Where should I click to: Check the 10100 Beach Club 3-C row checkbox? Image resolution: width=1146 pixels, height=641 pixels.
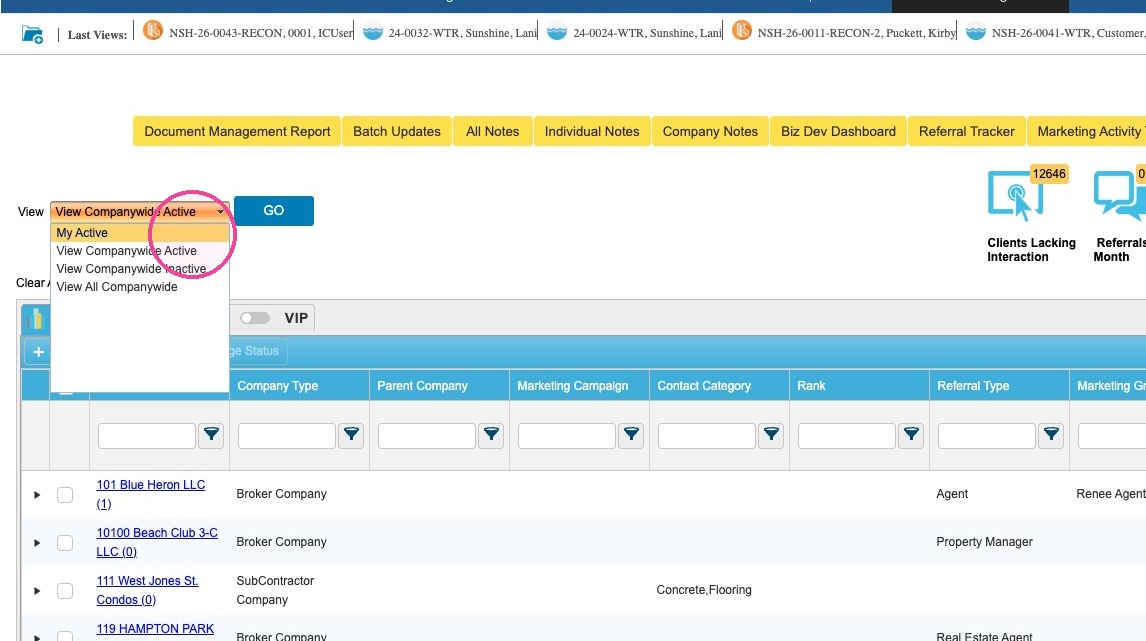(x=65, y=542)
